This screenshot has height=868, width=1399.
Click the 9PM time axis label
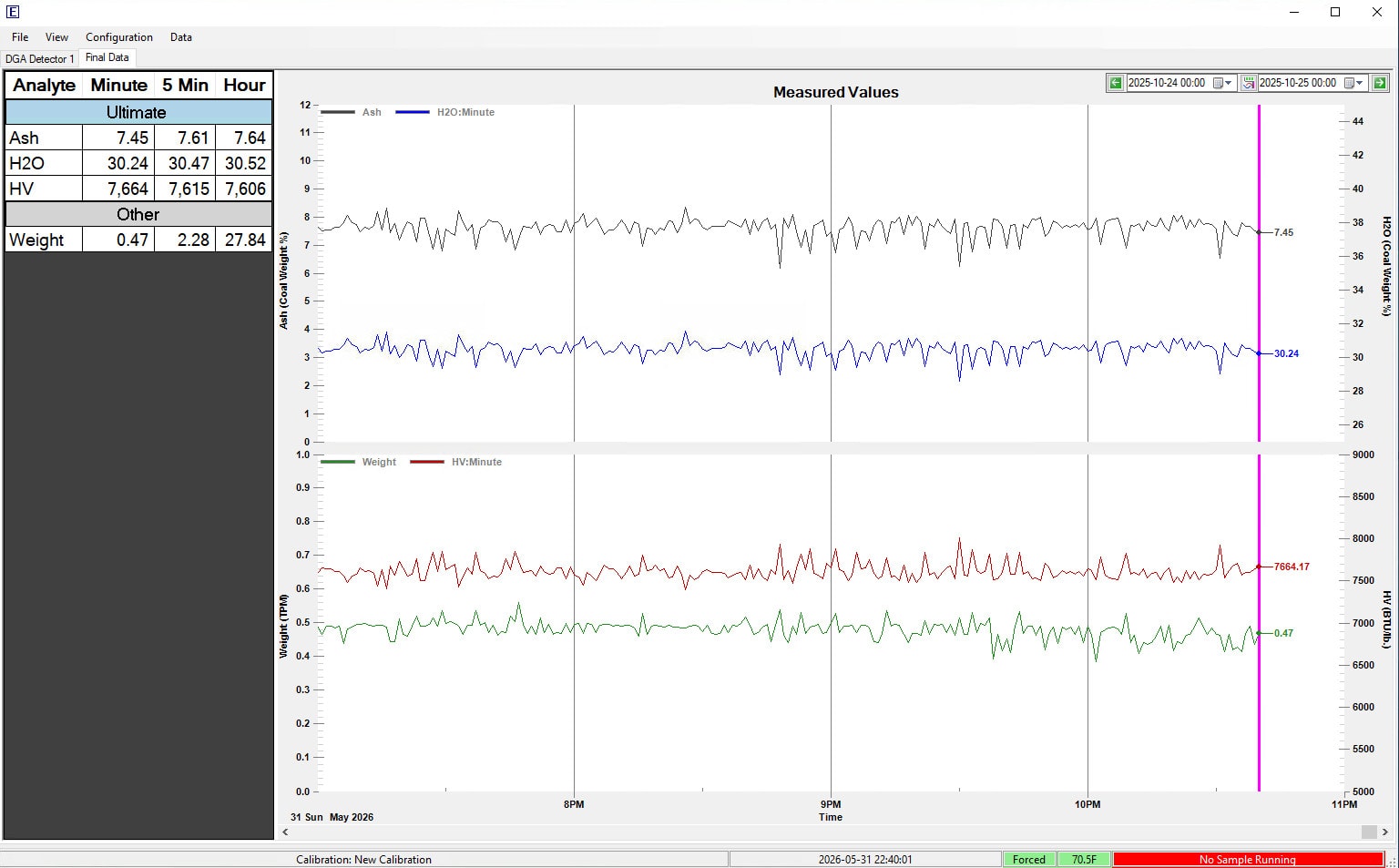coord(831,804)
